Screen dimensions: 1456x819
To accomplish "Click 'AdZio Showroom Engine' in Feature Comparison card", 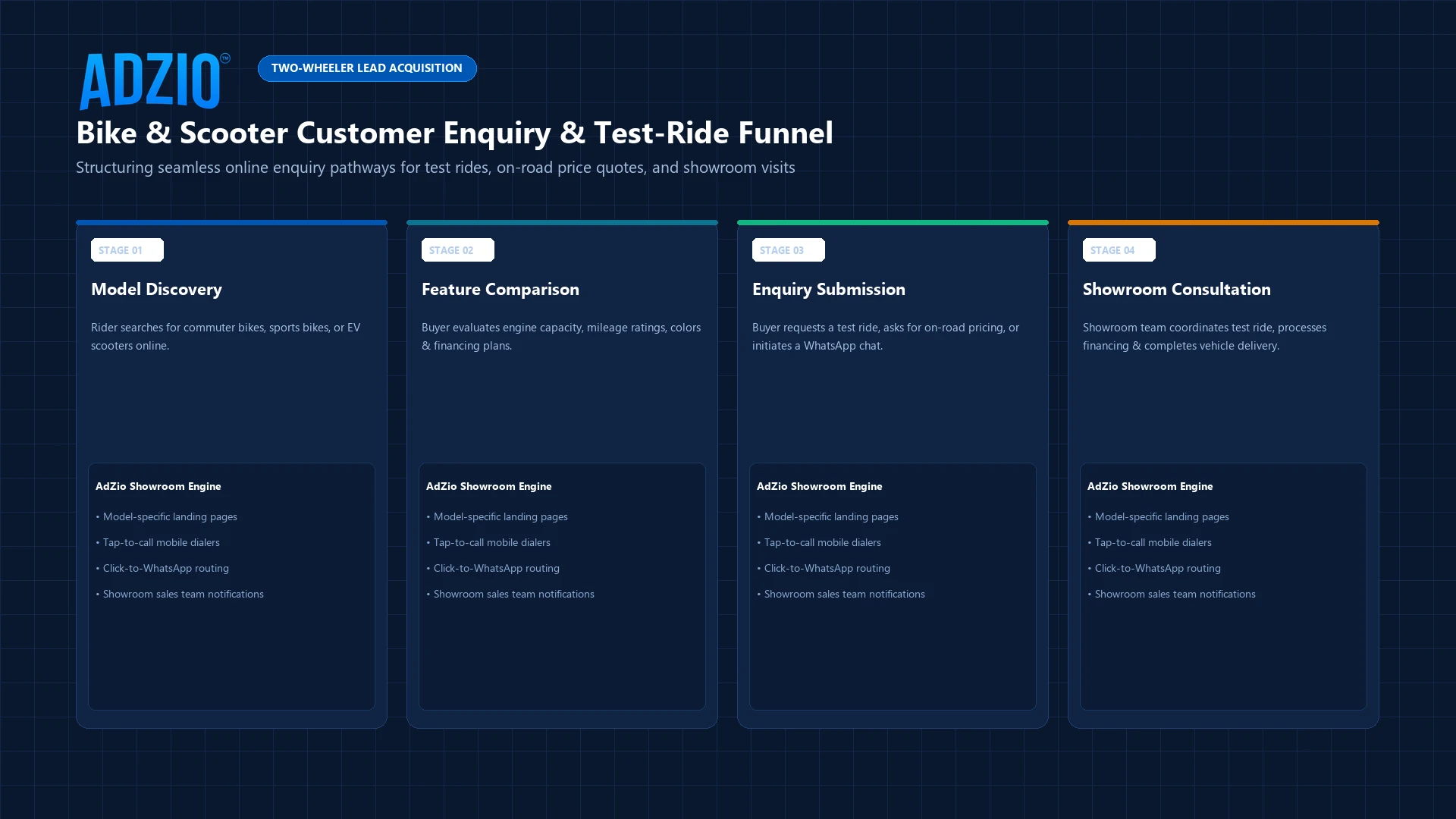I will click(x=489, y=487).
